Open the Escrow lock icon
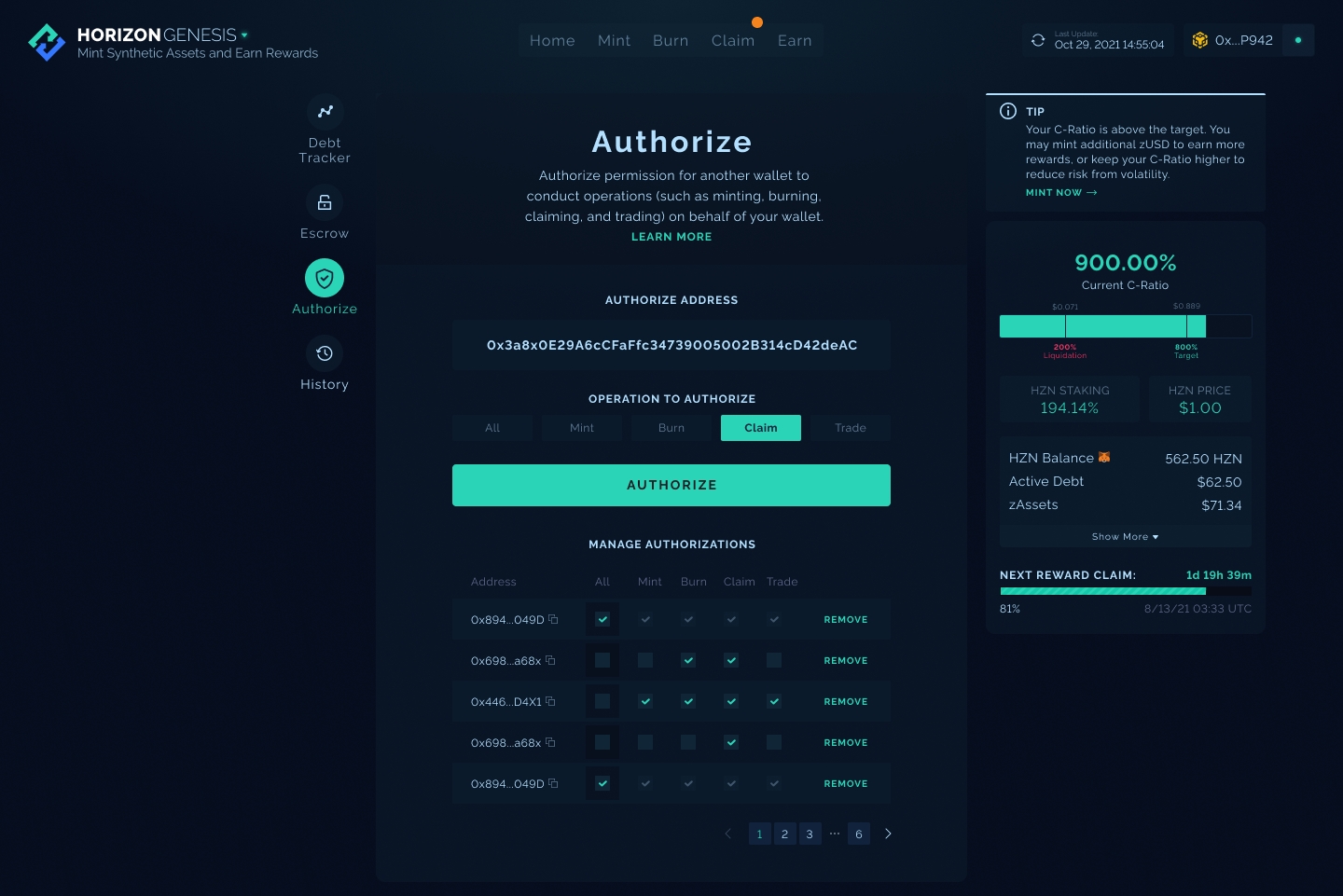The width and height of the screenshot is (1343, 896). [x=325, y=202]
